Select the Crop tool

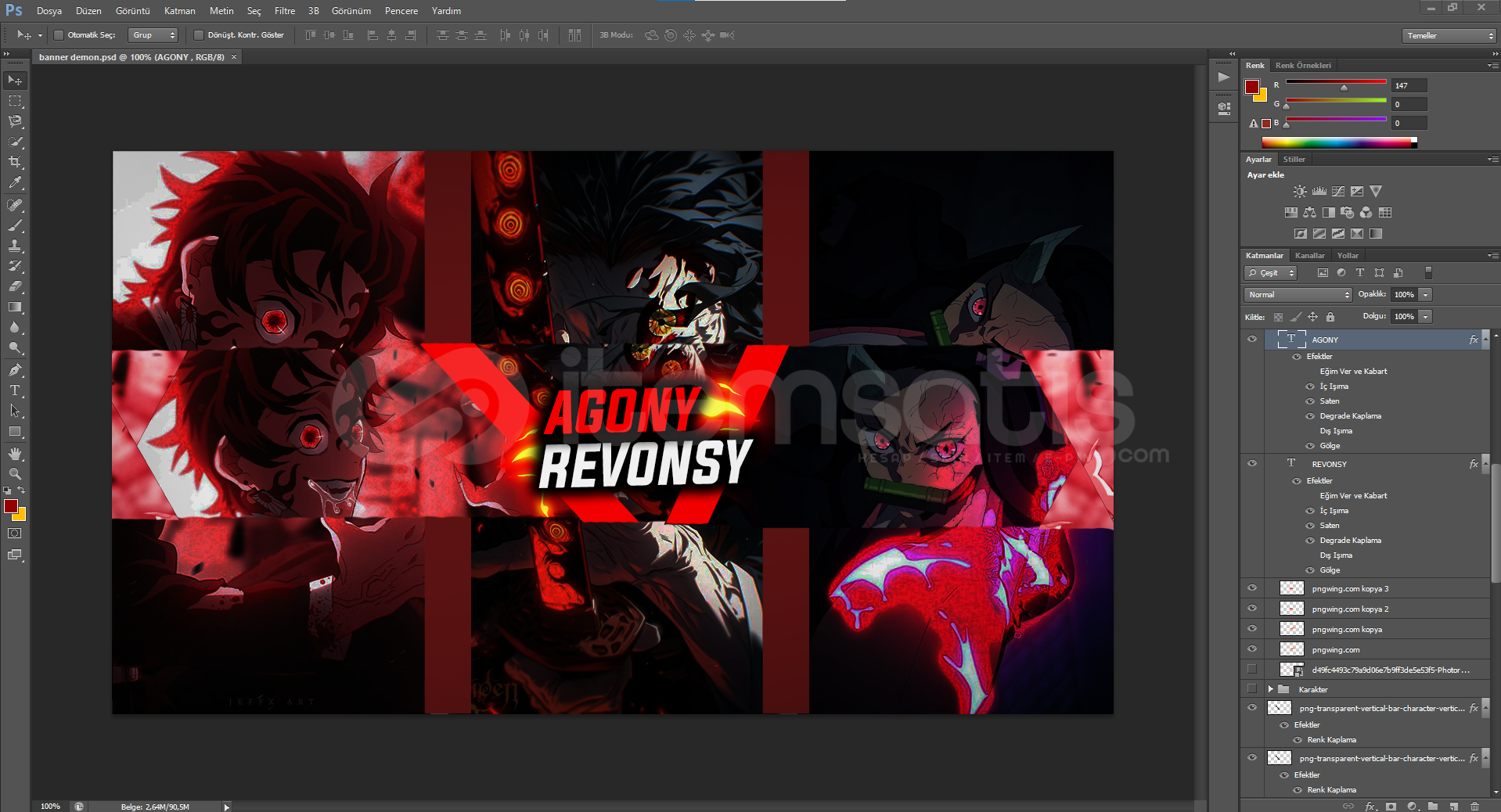[15, 162]
